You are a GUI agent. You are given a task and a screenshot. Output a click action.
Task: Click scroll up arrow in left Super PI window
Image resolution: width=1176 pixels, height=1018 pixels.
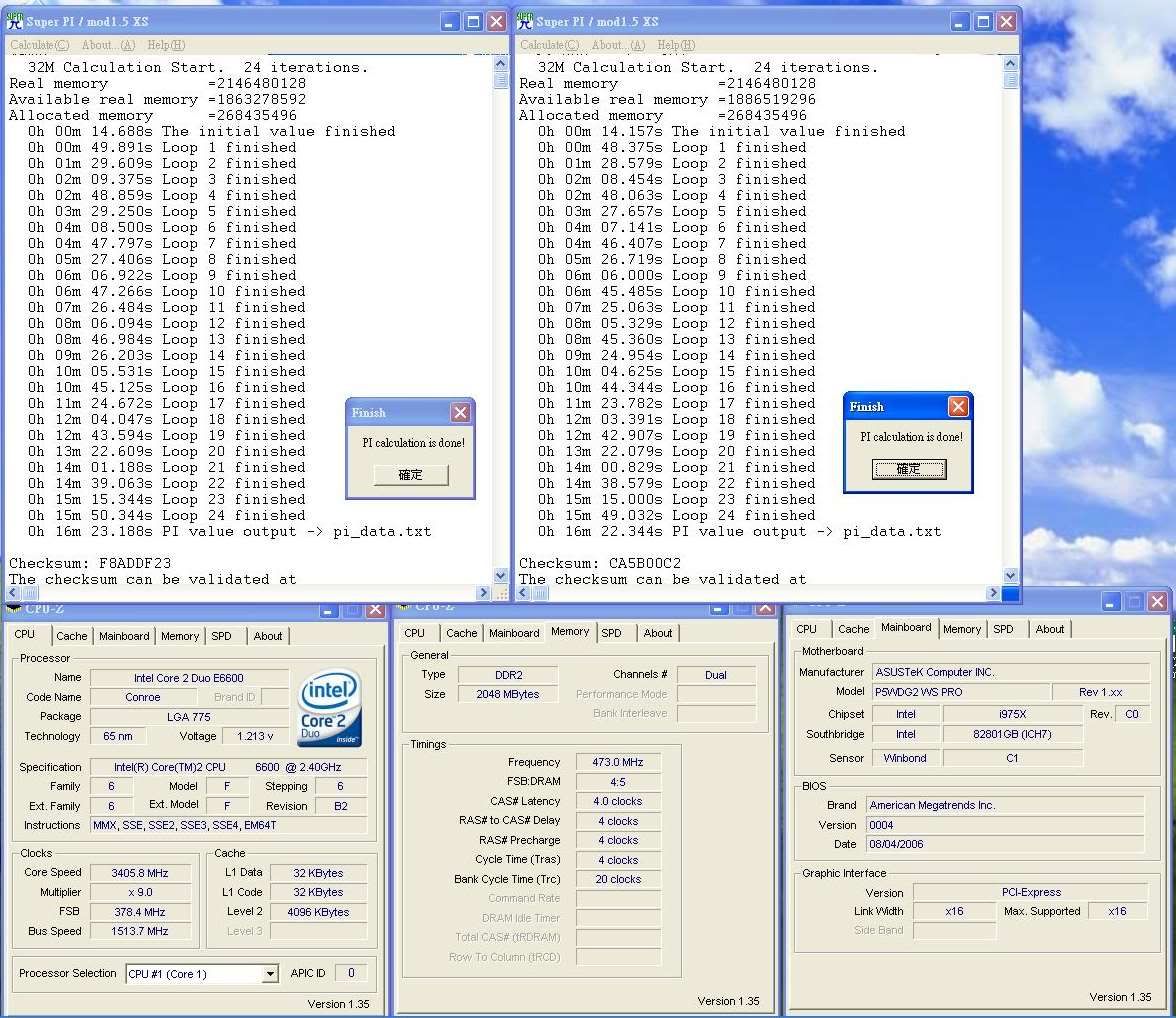(x=501, y=64)
